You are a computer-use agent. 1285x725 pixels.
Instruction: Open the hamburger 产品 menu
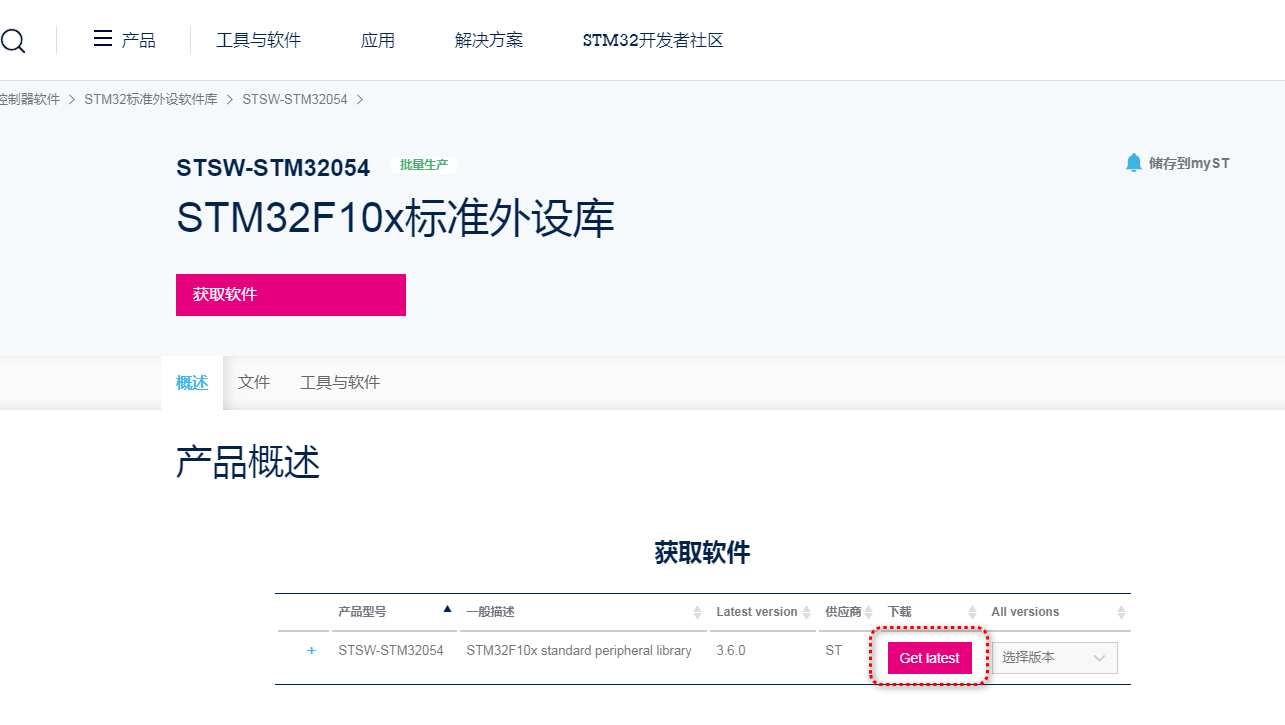pos(124,40)
